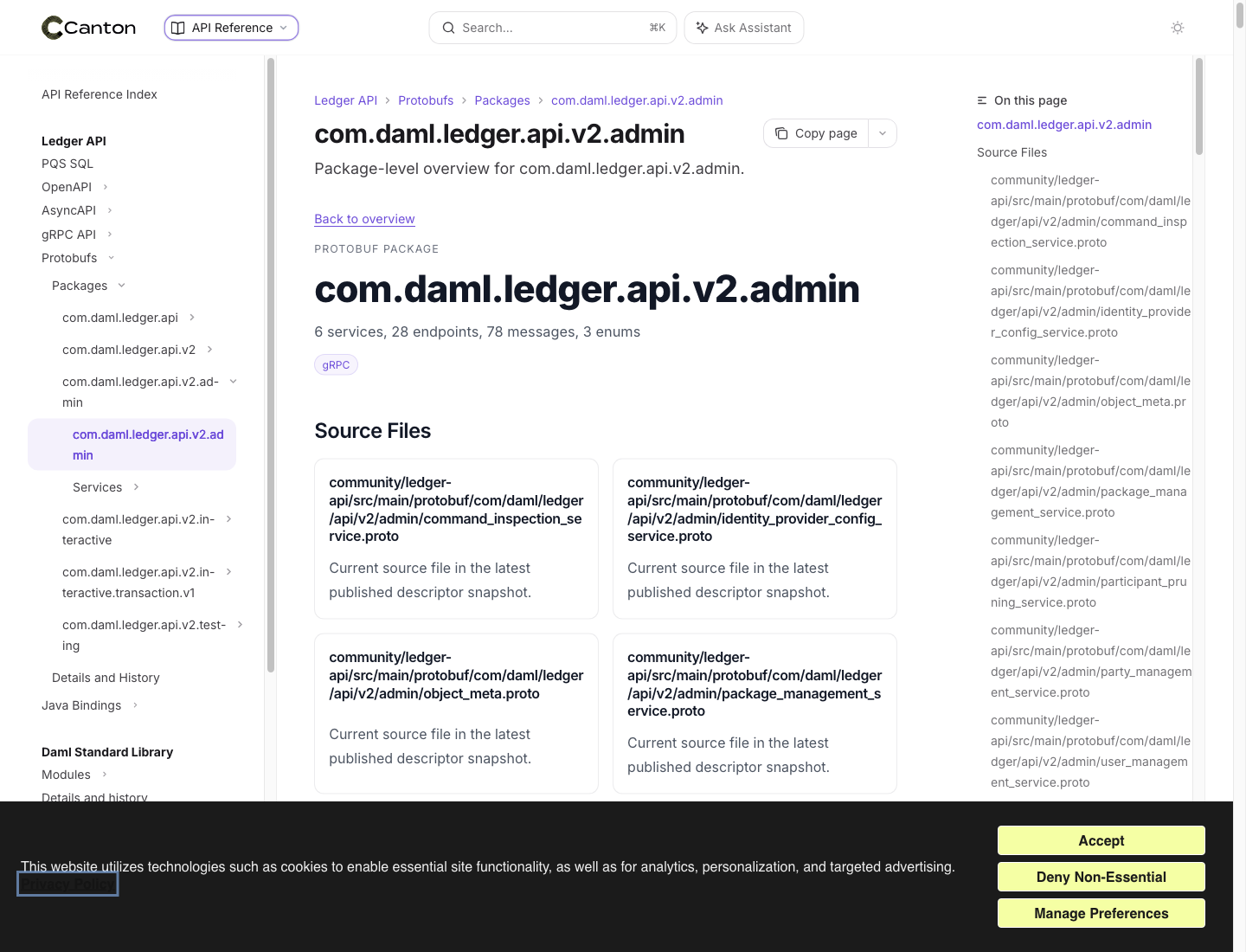Accept cookies
This screenshot has height=952, width=1246.
[x=1101, y=840]
